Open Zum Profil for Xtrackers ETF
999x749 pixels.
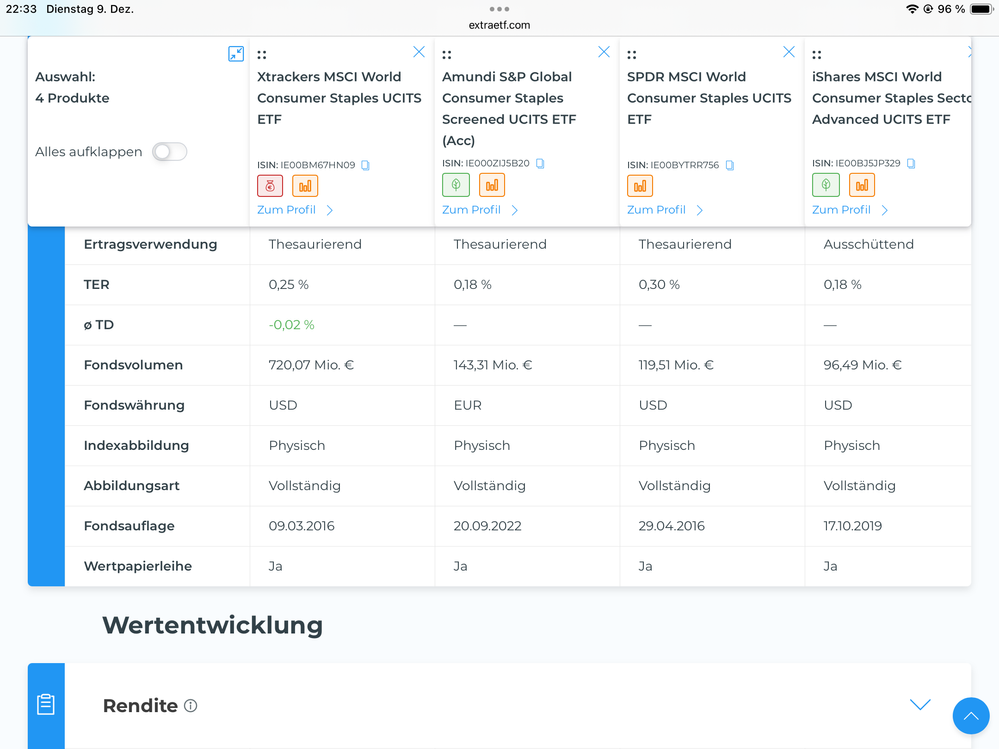point(295,210)
